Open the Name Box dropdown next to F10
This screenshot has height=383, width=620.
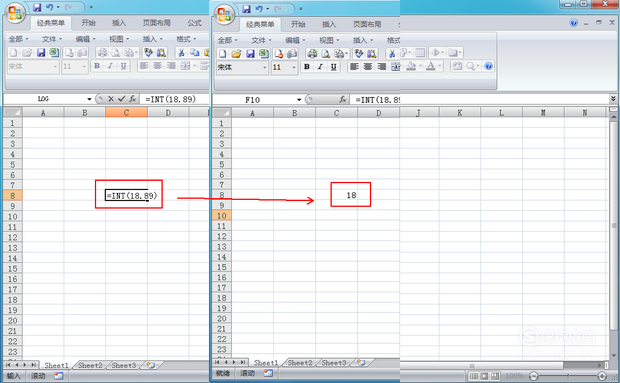(x=299, y=100)
